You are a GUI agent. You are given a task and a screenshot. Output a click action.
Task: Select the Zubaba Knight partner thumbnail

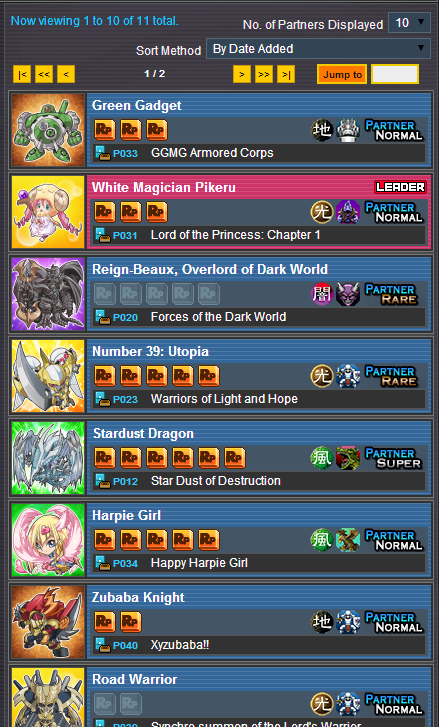coord(48,622)
